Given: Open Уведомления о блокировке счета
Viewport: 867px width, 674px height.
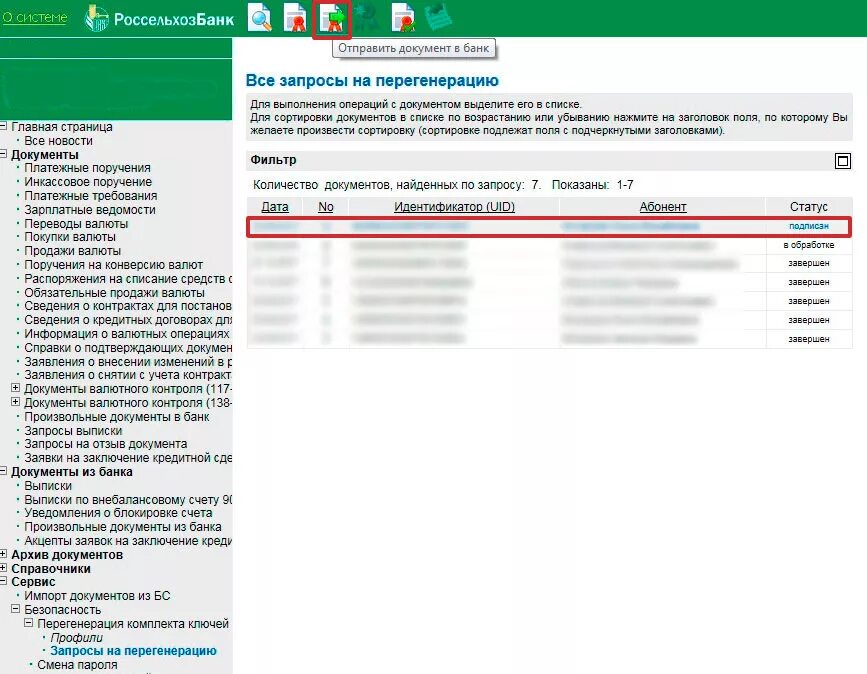Looking at the screenshot, I should tap(118, 513).
